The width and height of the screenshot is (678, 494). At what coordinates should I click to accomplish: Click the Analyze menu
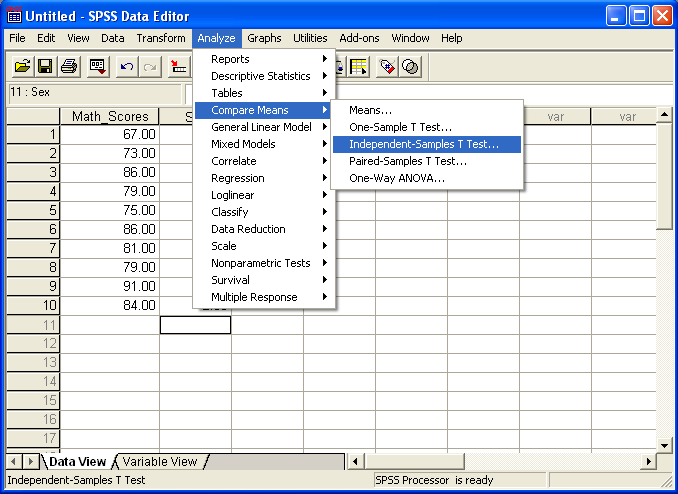216,38
